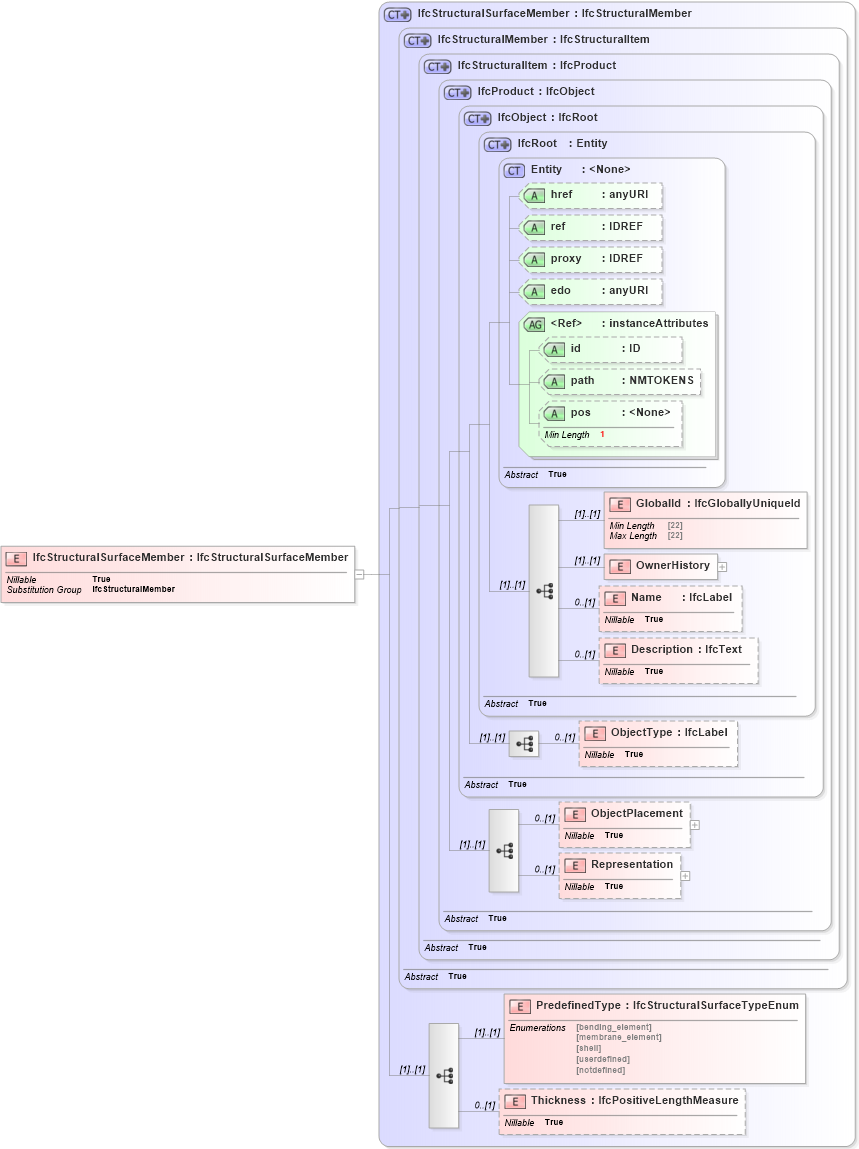The image size is (859, 1149).
Task: Expand Representation using its plus button
Action: (x=684, y=877)
